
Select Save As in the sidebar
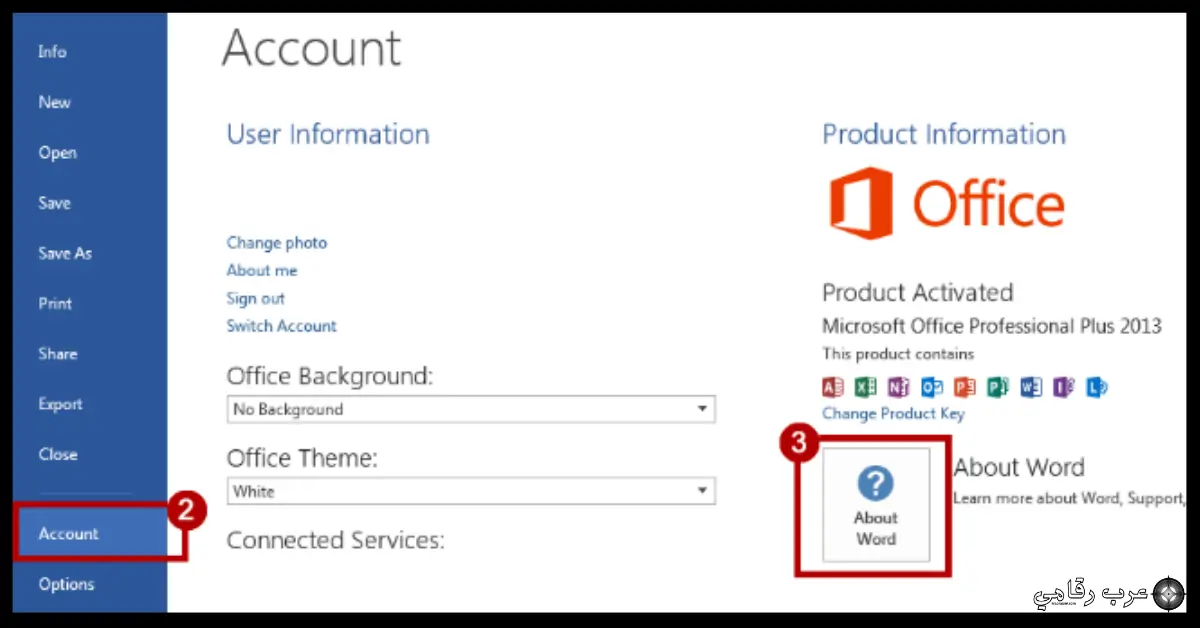tap(65, 253)
